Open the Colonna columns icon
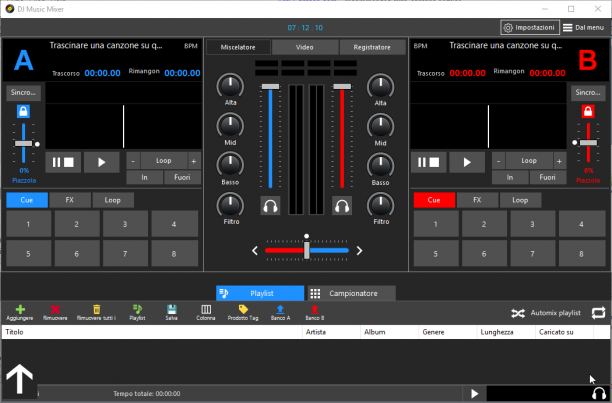612x403 pixels. tap(206, 309)
